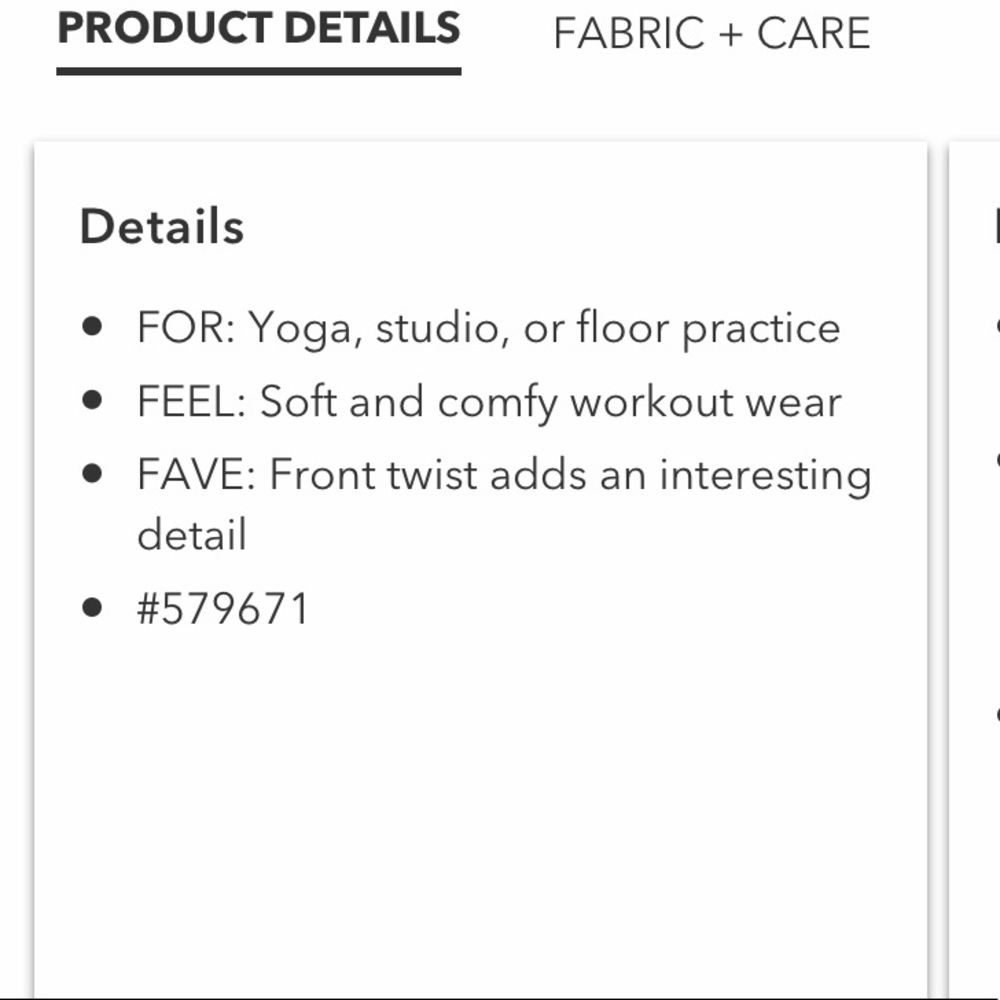Click "workout wear" in the FEEL line
This screenshot has height=1000, width=1000.
(706, 402)
